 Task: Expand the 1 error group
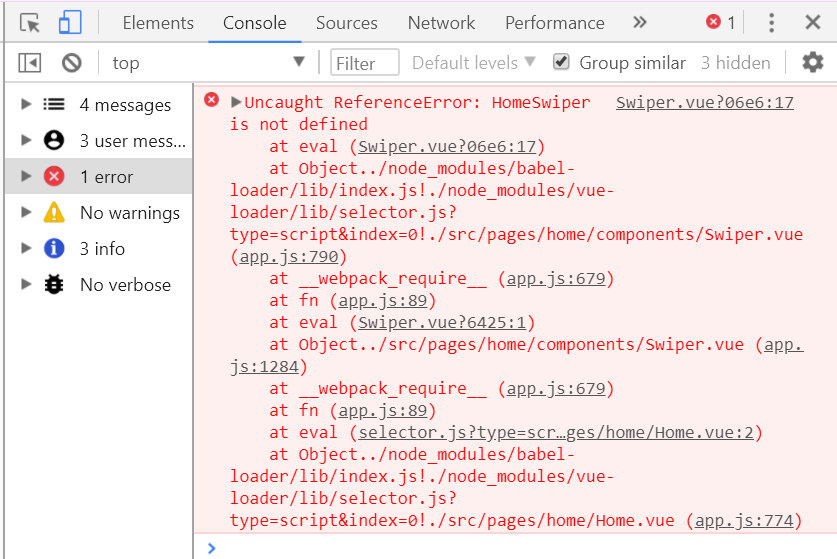[x=26, y=176]
